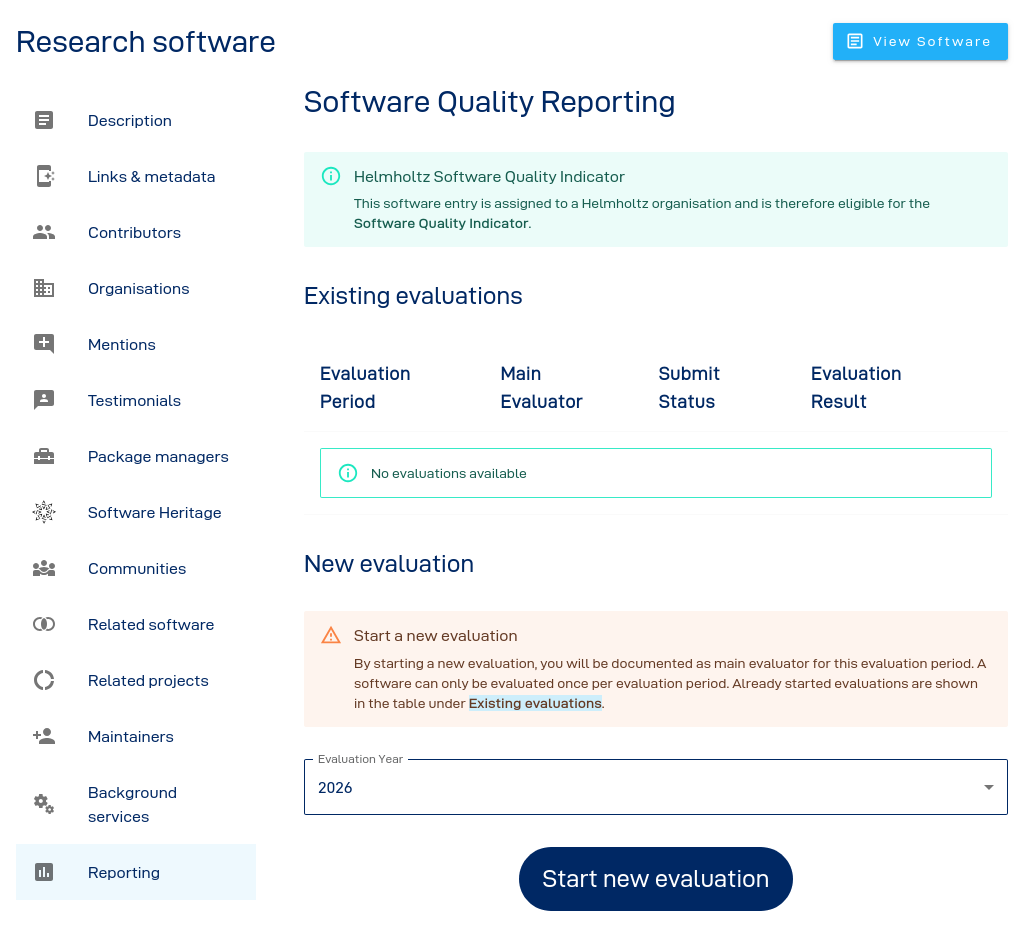Screen dimensions: 1024x940
Task: Open the Communities section
Action: click(136, 568)
